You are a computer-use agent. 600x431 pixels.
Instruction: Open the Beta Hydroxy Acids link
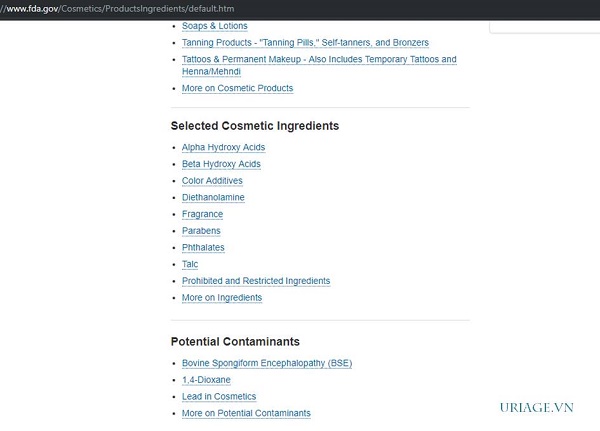pos(221,164)
